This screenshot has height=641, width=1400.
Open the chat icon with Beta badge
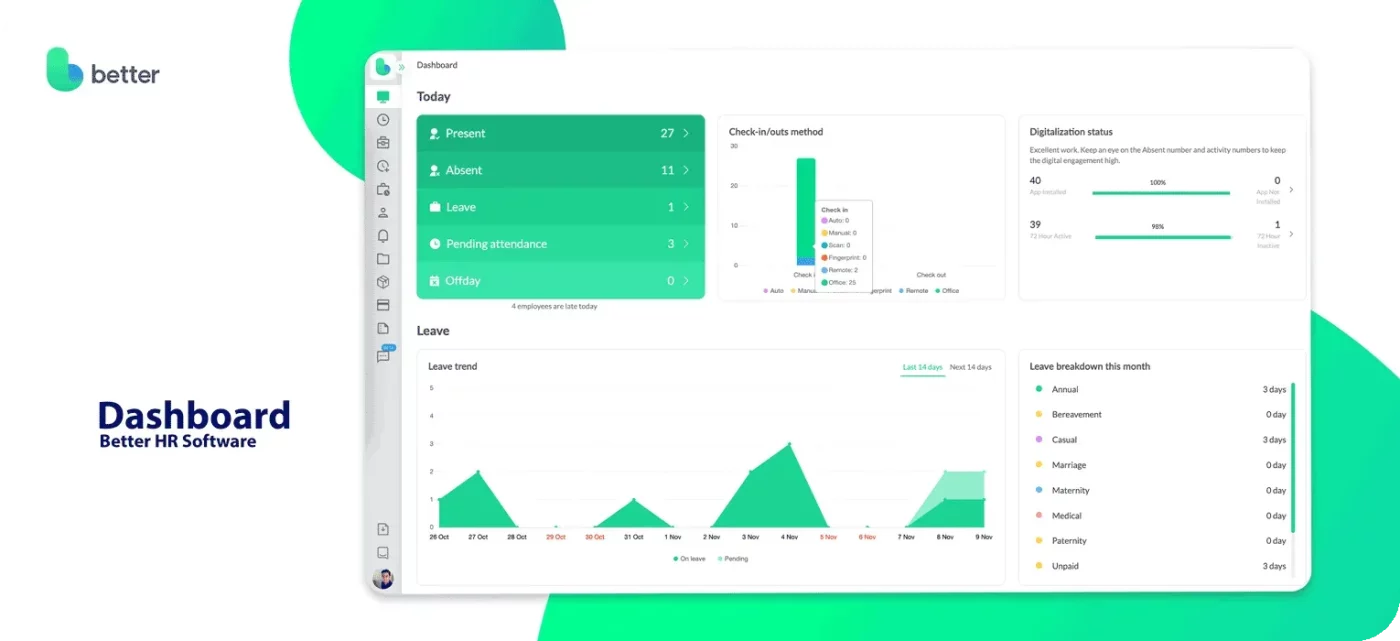click(x=383, y=356)
